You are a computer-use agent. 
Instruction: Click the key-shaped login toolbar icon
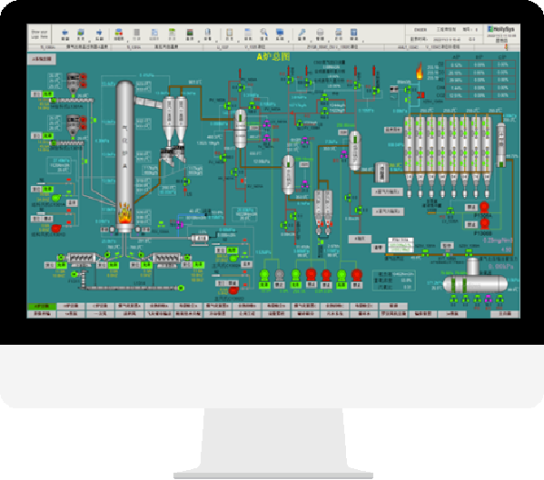click(x=302, y=32)
